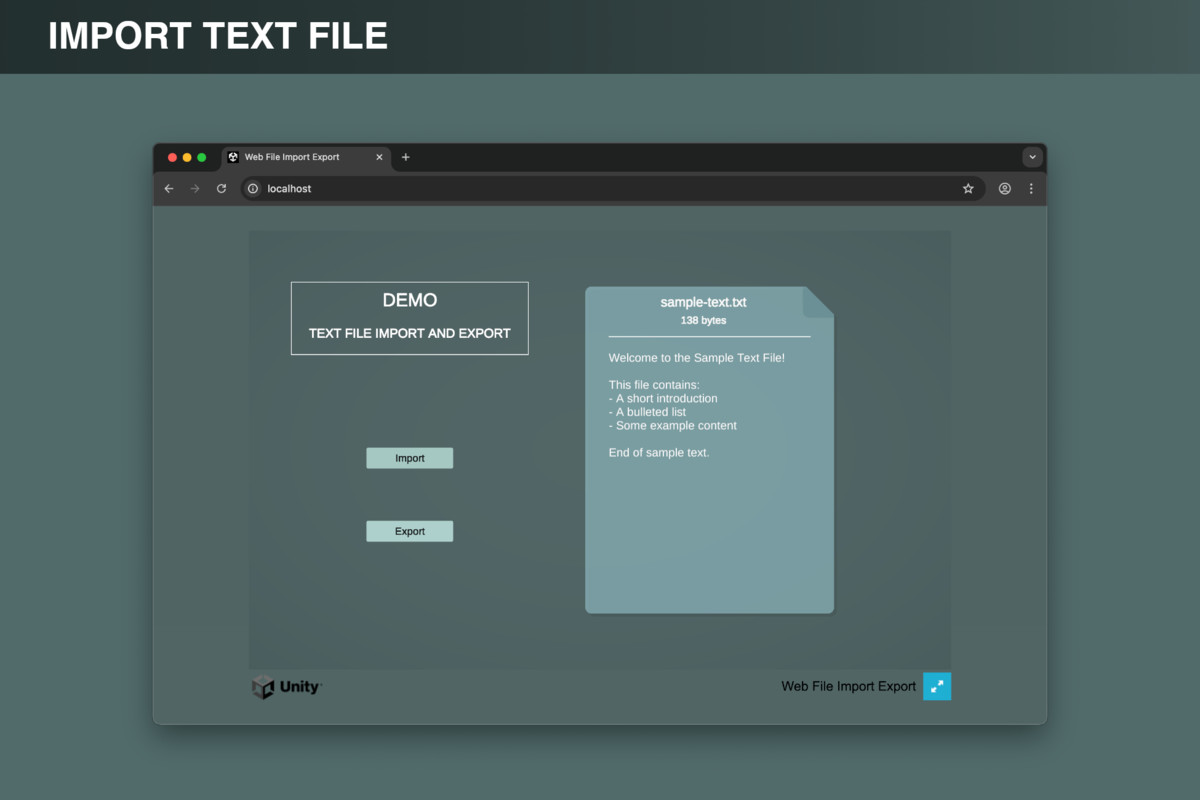Click the Import button
Image resolution: width=1200 pixels, height=800 pixels.
[x=409, y=457]
